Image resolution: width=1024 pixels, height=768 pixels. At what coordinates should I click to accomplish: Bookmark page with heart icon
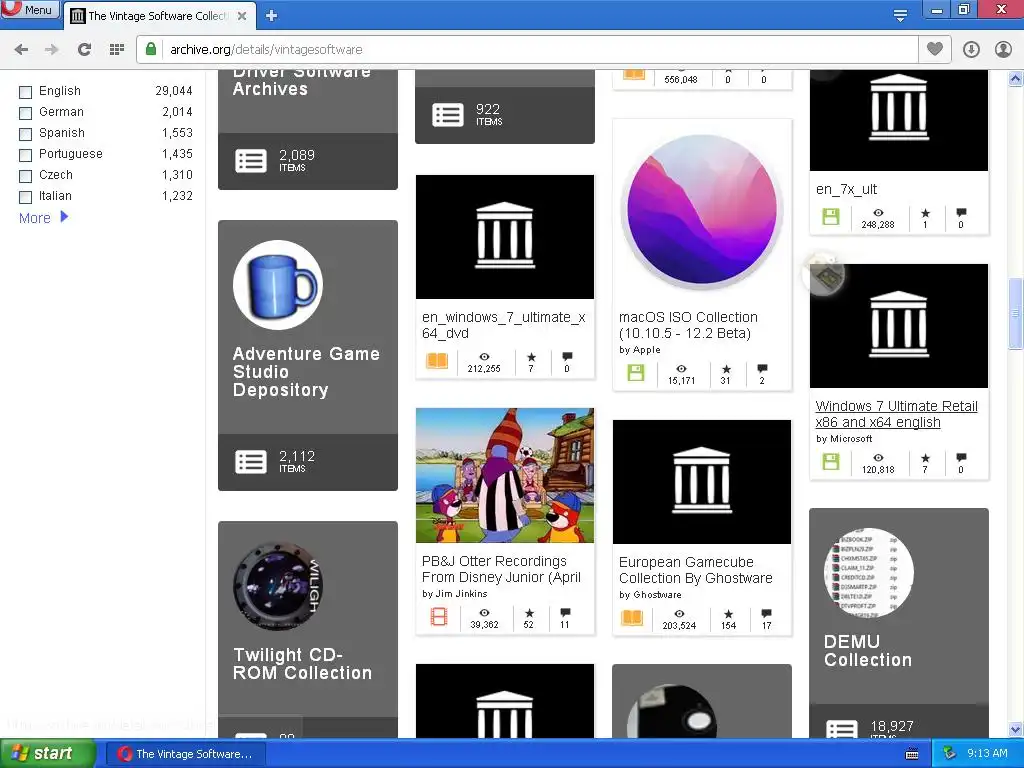tap(935, 49)
